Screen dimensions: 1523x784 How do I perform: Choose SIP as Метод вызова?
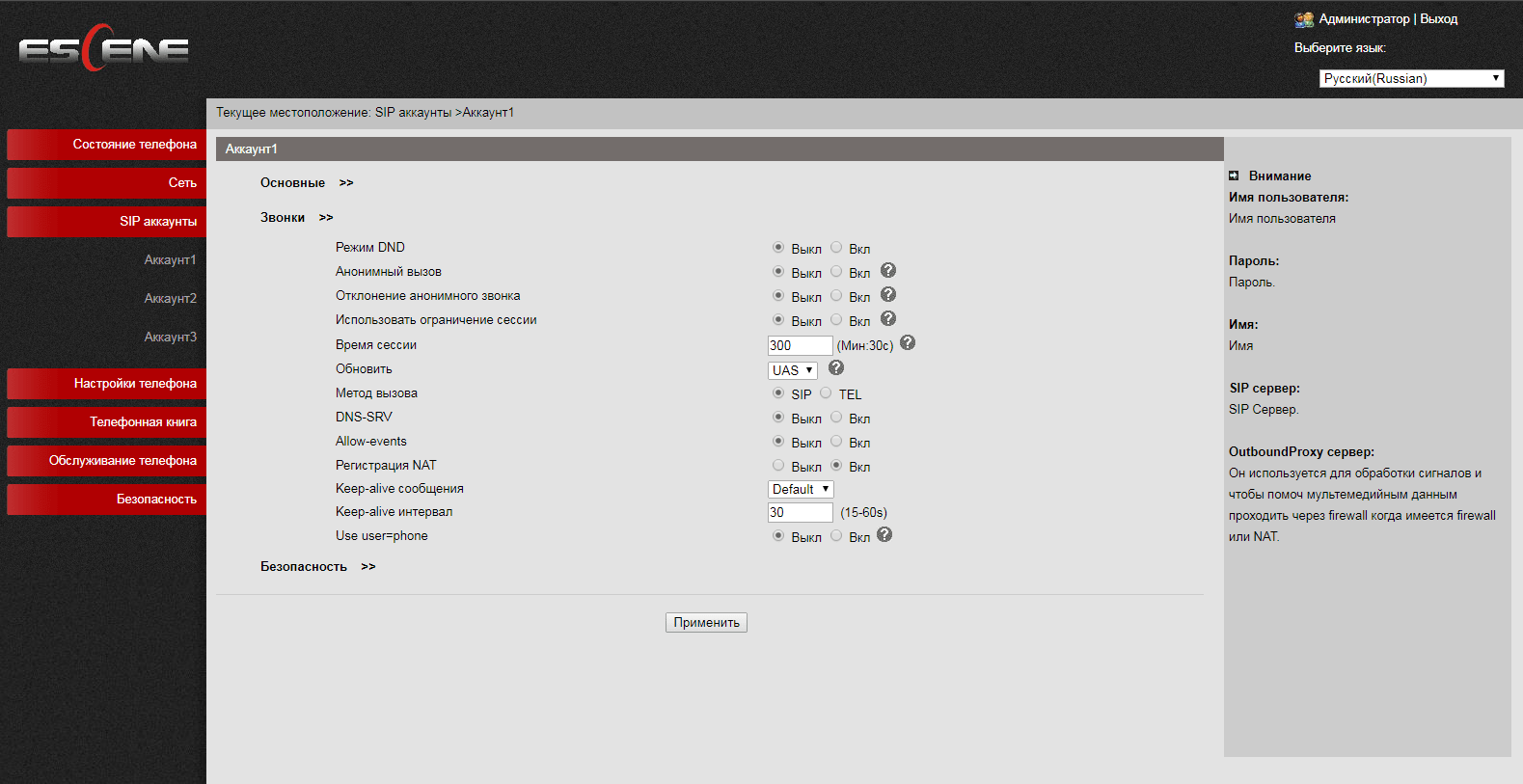(778, 393)
